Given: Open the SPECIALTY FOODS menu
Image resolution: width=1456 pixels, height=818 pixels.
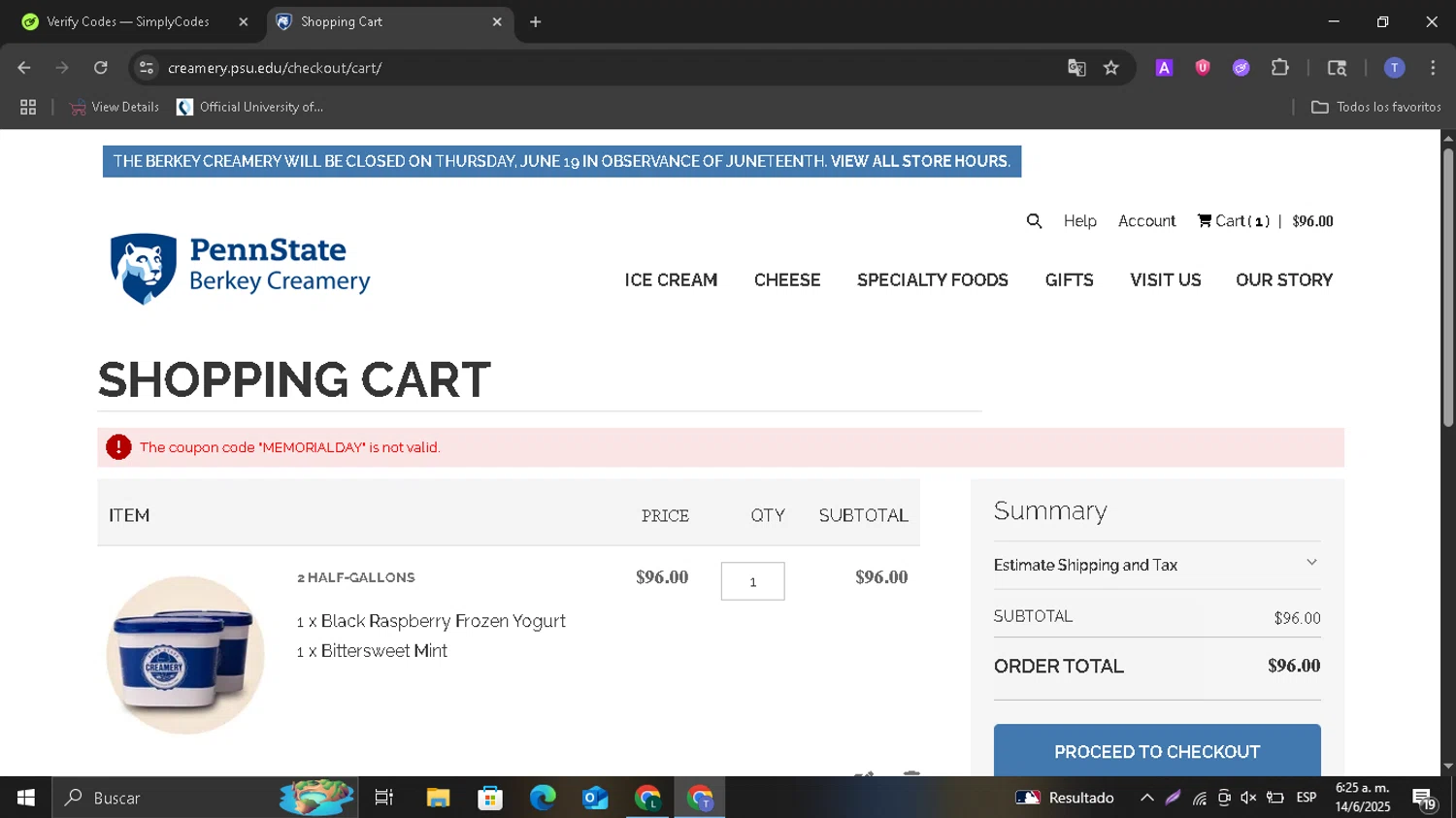Looking at the screenshot, I should [x=933, y=280].
